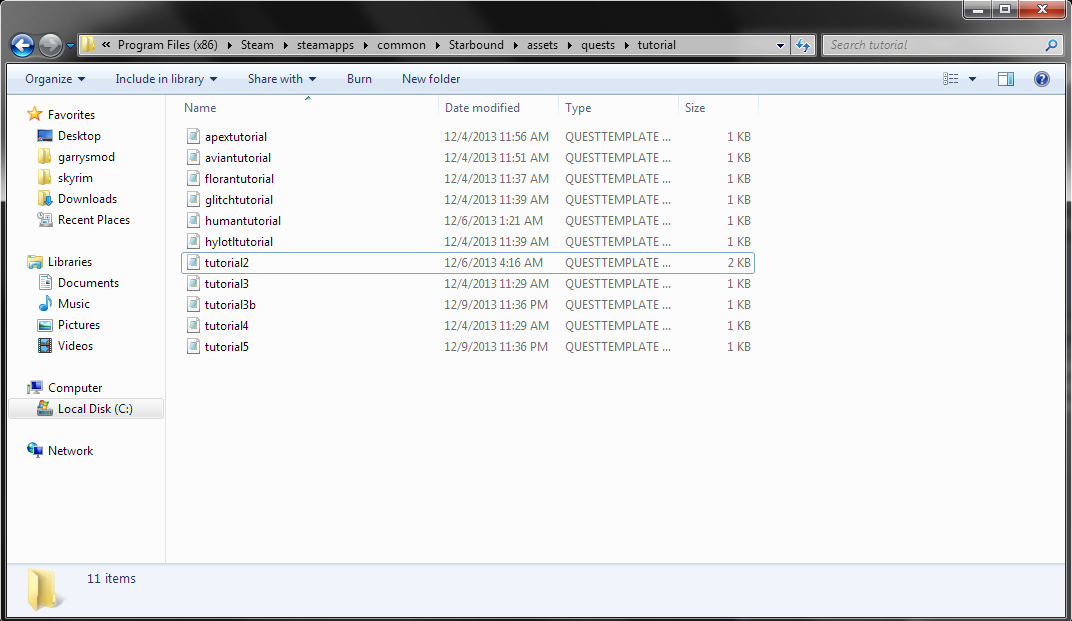
Task: Click assets in the address path
Action: click(542, 45)
